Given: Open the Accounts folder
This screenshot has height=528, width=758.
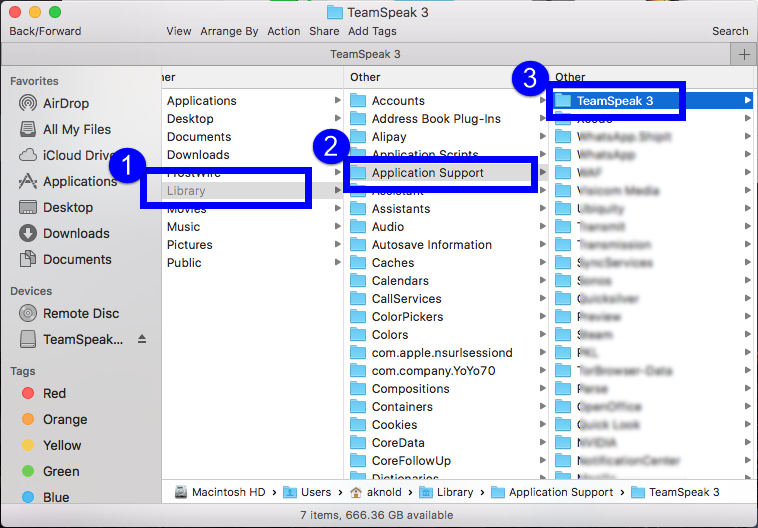Looking at the screenshot, I should coord(446,101).
